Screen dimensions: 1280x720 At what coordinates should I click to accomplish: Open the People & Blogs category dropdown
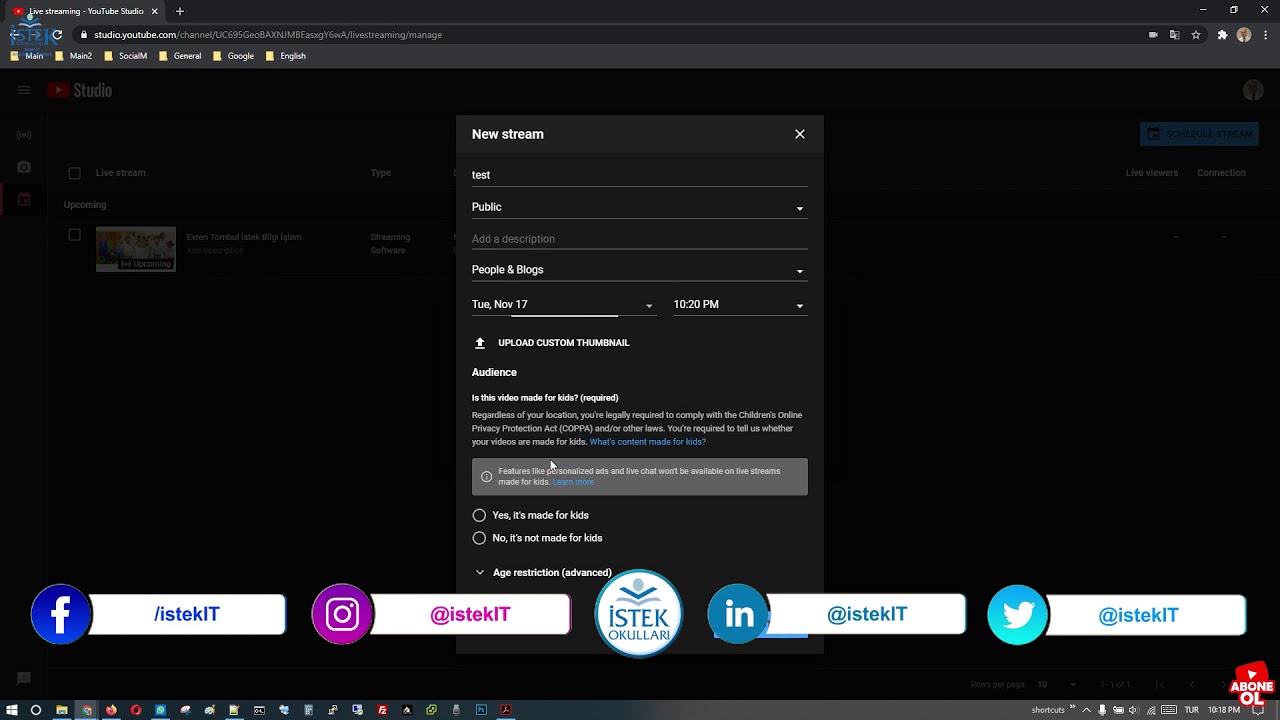pos(639,270)
